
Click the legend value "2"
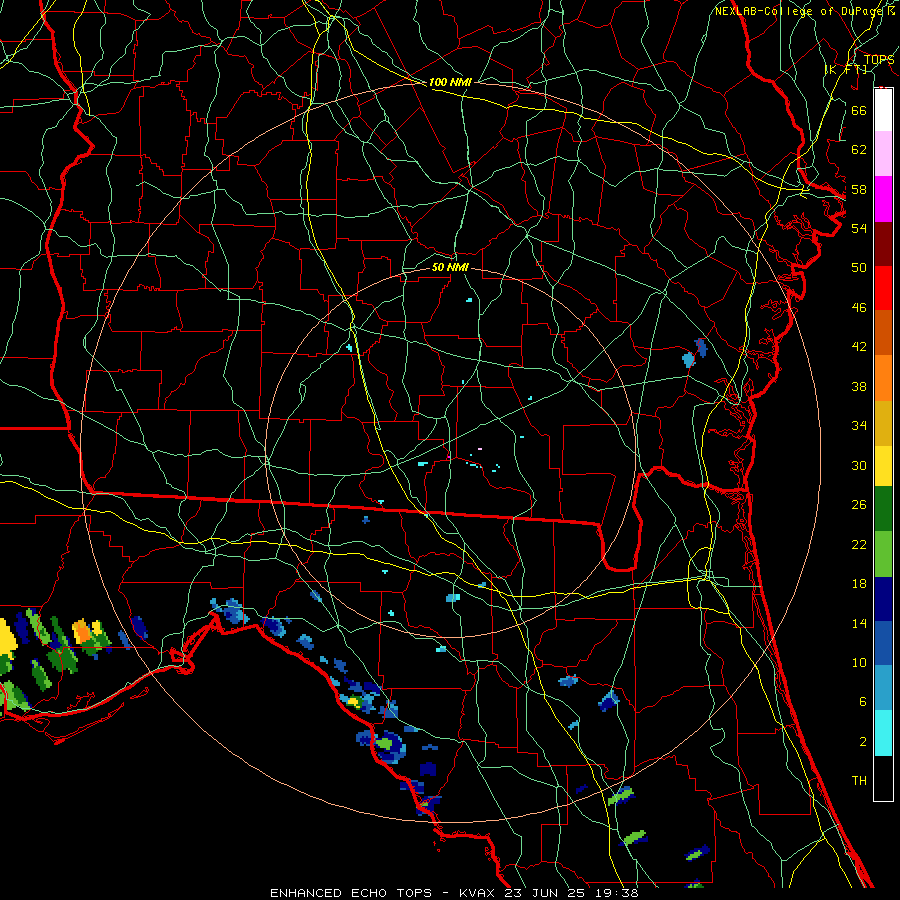pyautogui.click(x=862, y=742)
